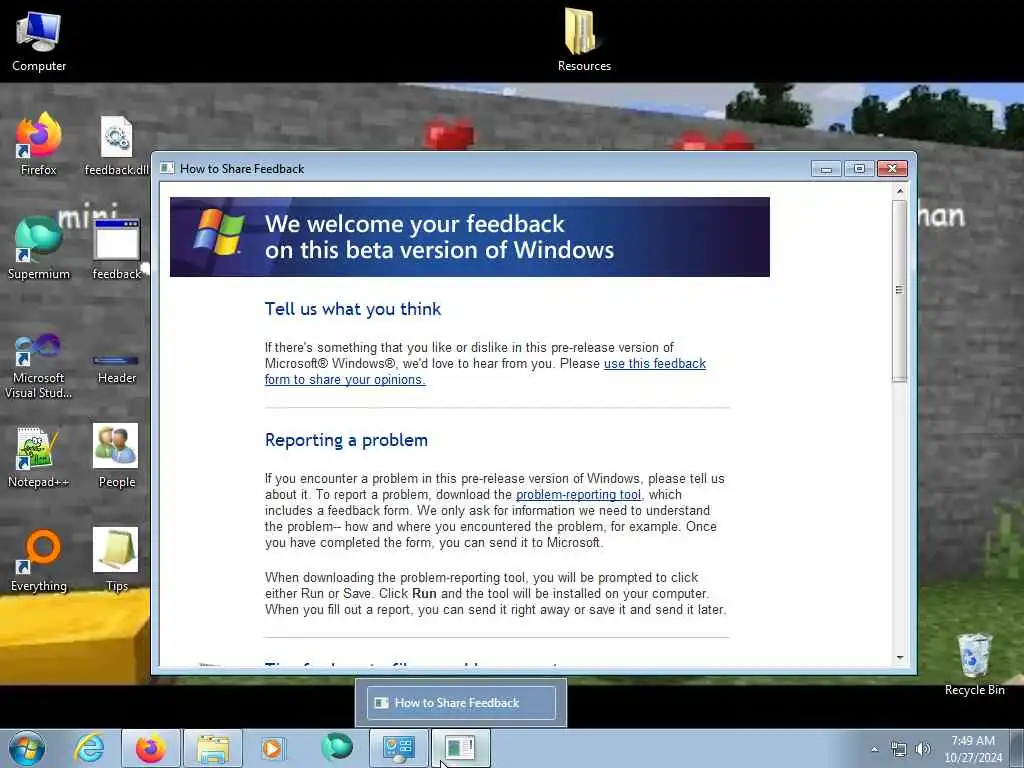Click the scrollbar up arrow in feedback window
Image resolution: width=1024 pixels, height=768 pixels.
tap(900, 191)
